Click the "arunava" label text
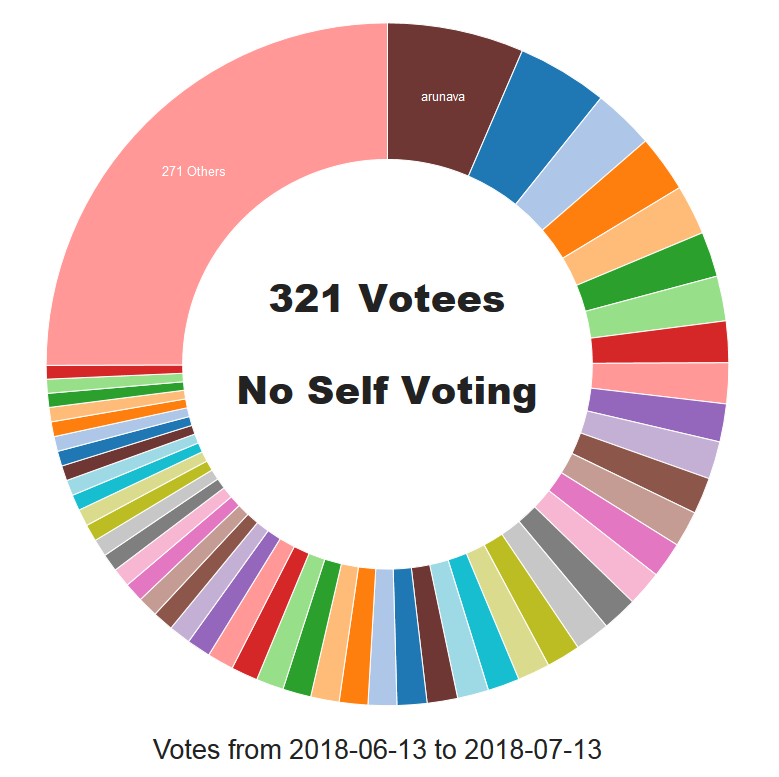 [x=443, y=97]
